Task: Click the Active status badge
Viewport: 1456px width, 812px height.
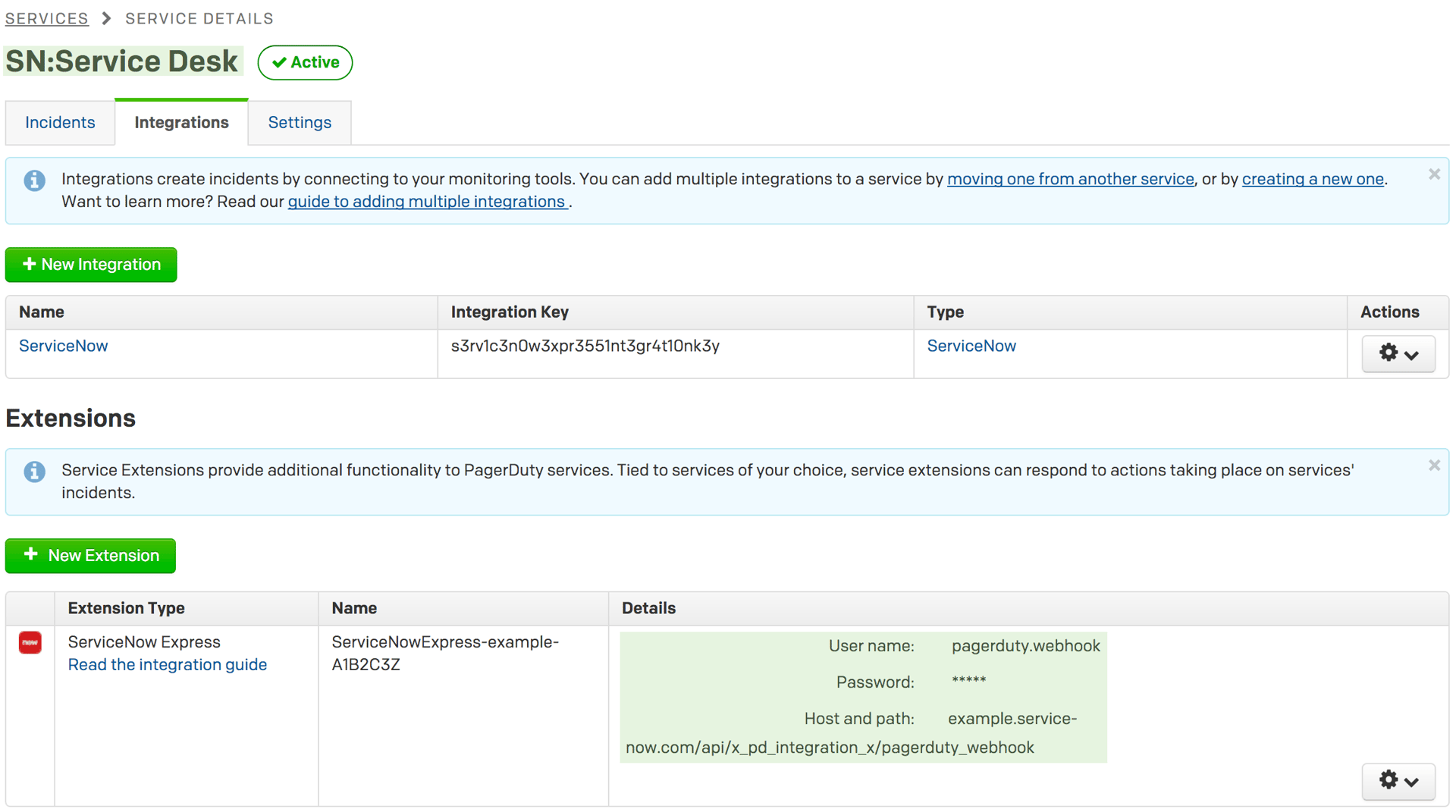Action: 305,62
